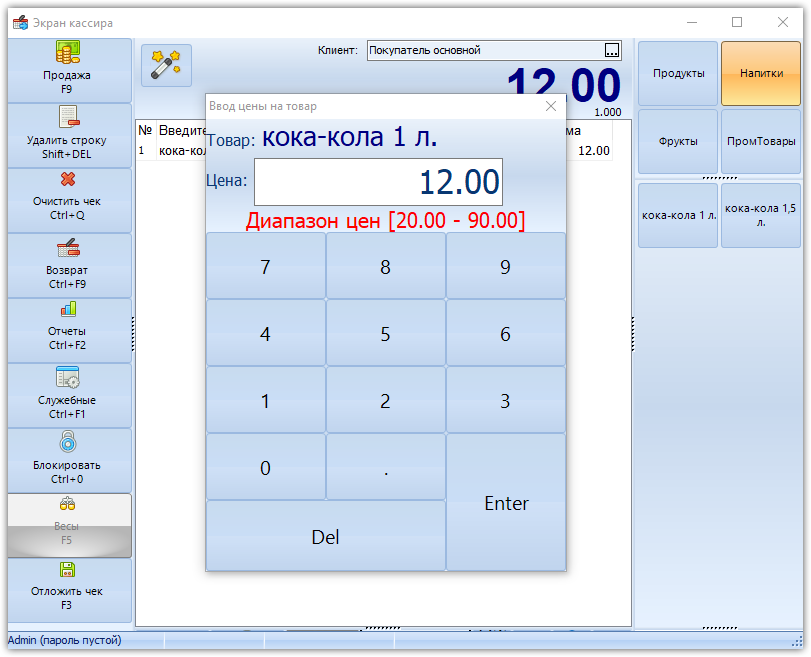
Task: Open Служебные settings window icon
Action: [67, 377]
